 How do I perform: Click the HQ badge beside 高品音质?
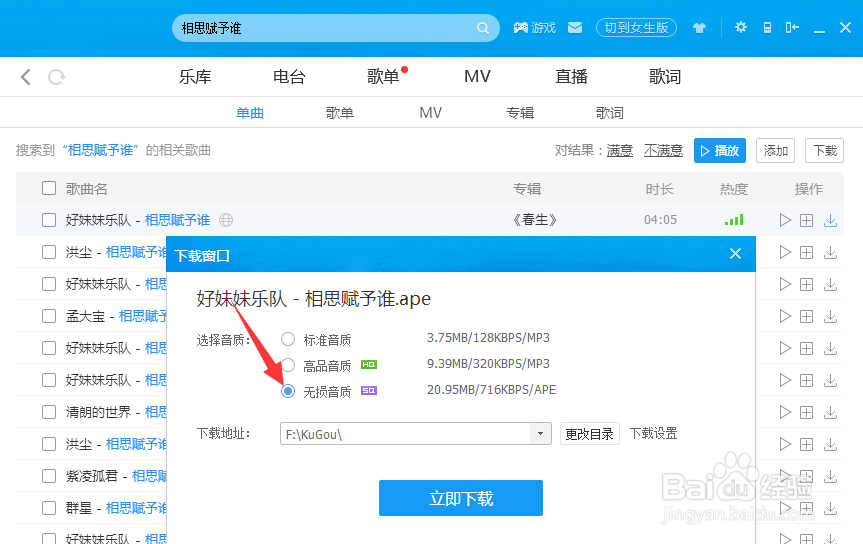[369, 365]
